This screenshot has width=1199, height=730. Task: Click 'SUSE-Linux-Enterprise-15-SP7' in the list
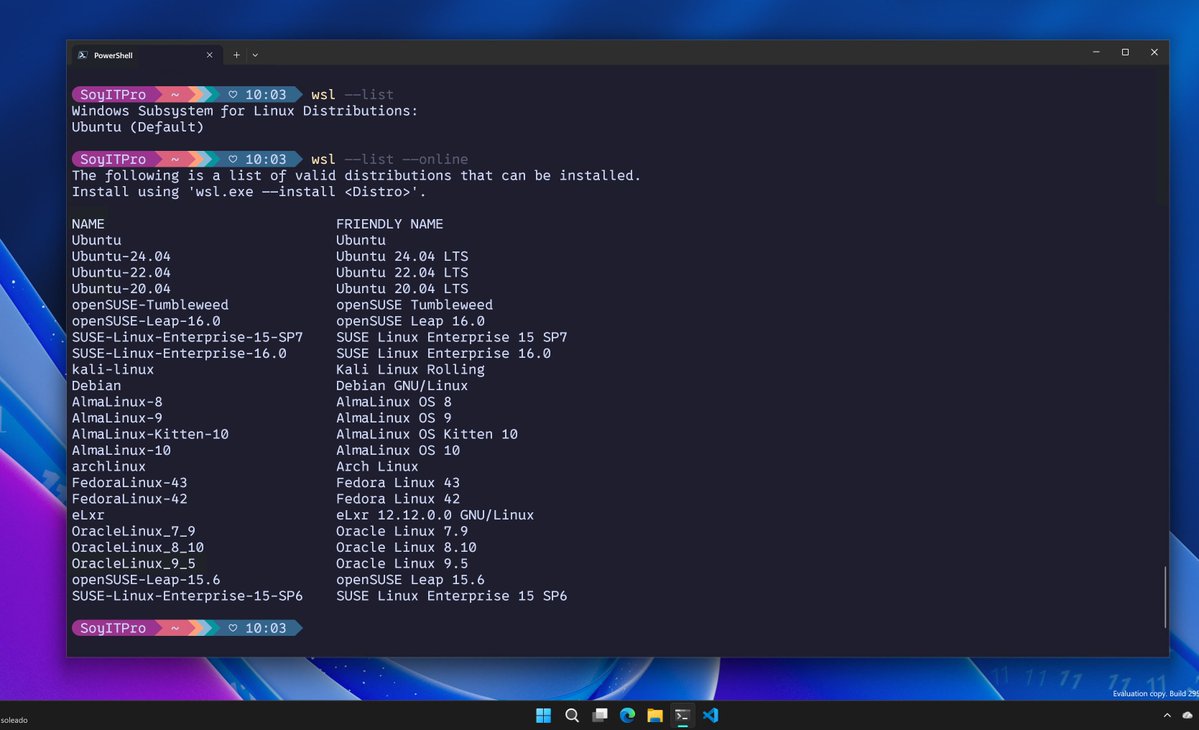coord(187,337)
